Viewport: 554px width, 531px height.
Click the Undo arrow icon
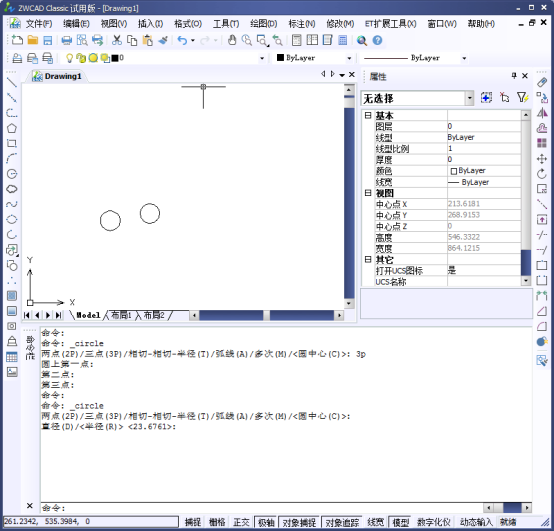(182, 40)
